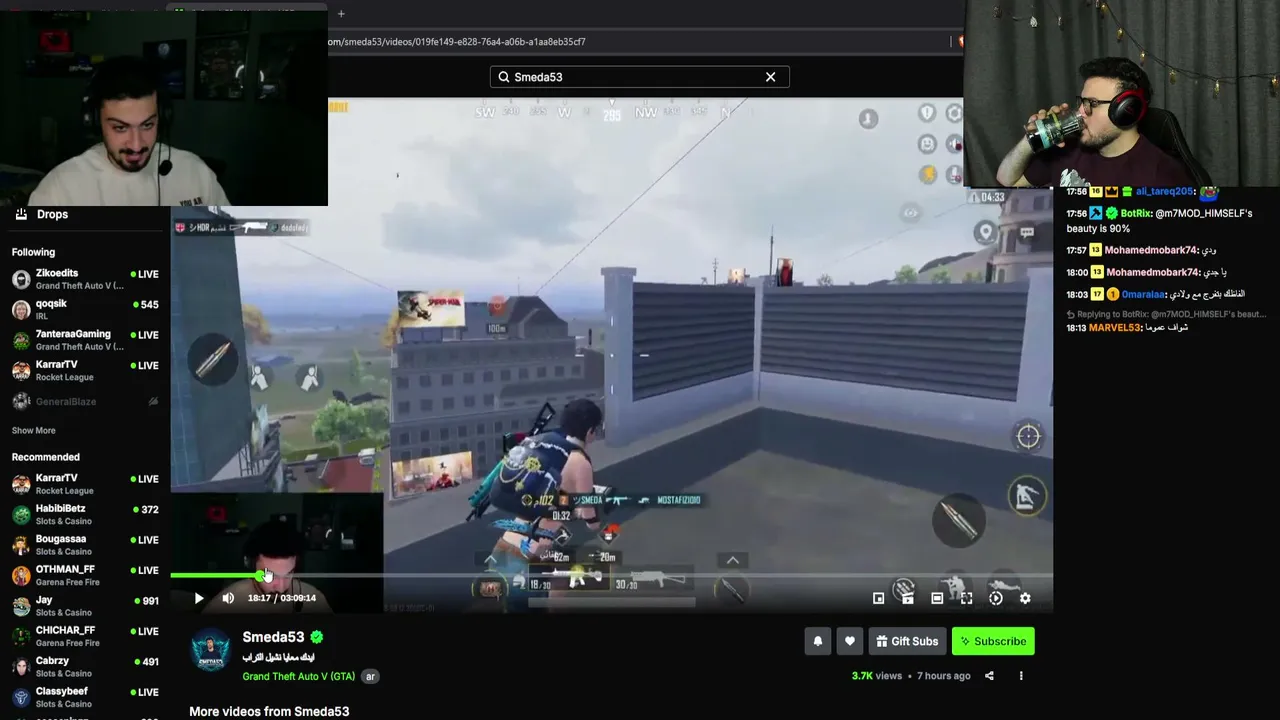Open Zikoedits channel from Following
The image size is (1280, 720).
[x=85, y=279]
